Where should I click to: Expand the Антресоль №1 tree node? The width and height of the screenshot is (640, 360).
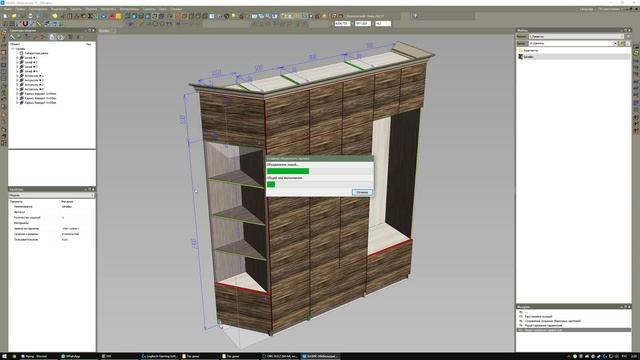click(x=17, y=76)
